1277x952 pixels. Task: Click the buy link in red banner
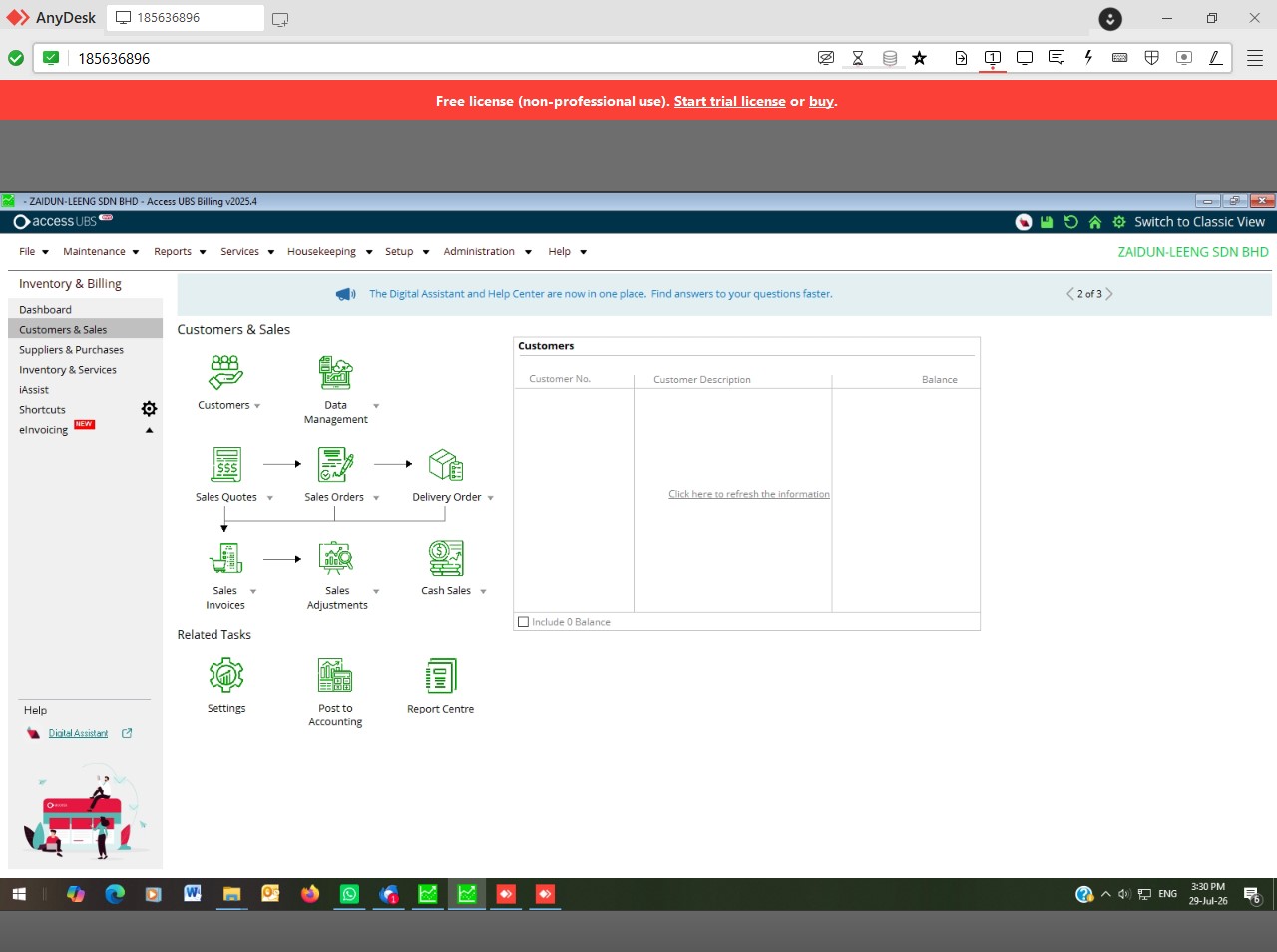click(821, 101)
